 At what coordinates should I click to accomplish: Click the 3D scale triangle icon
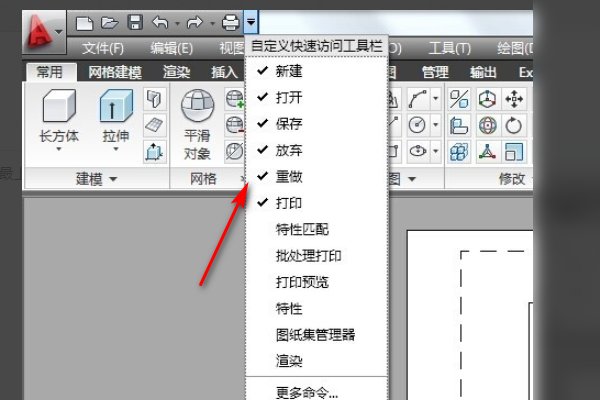(487, 152)
